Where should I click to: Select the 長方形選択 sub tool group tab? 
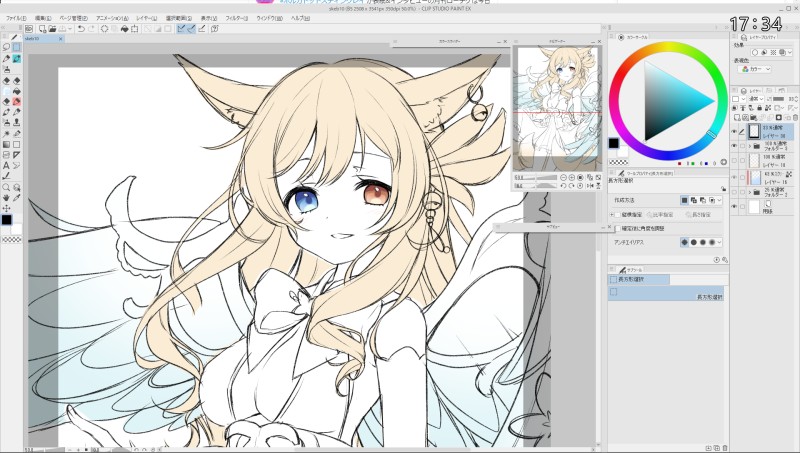(x=639, y=280)
